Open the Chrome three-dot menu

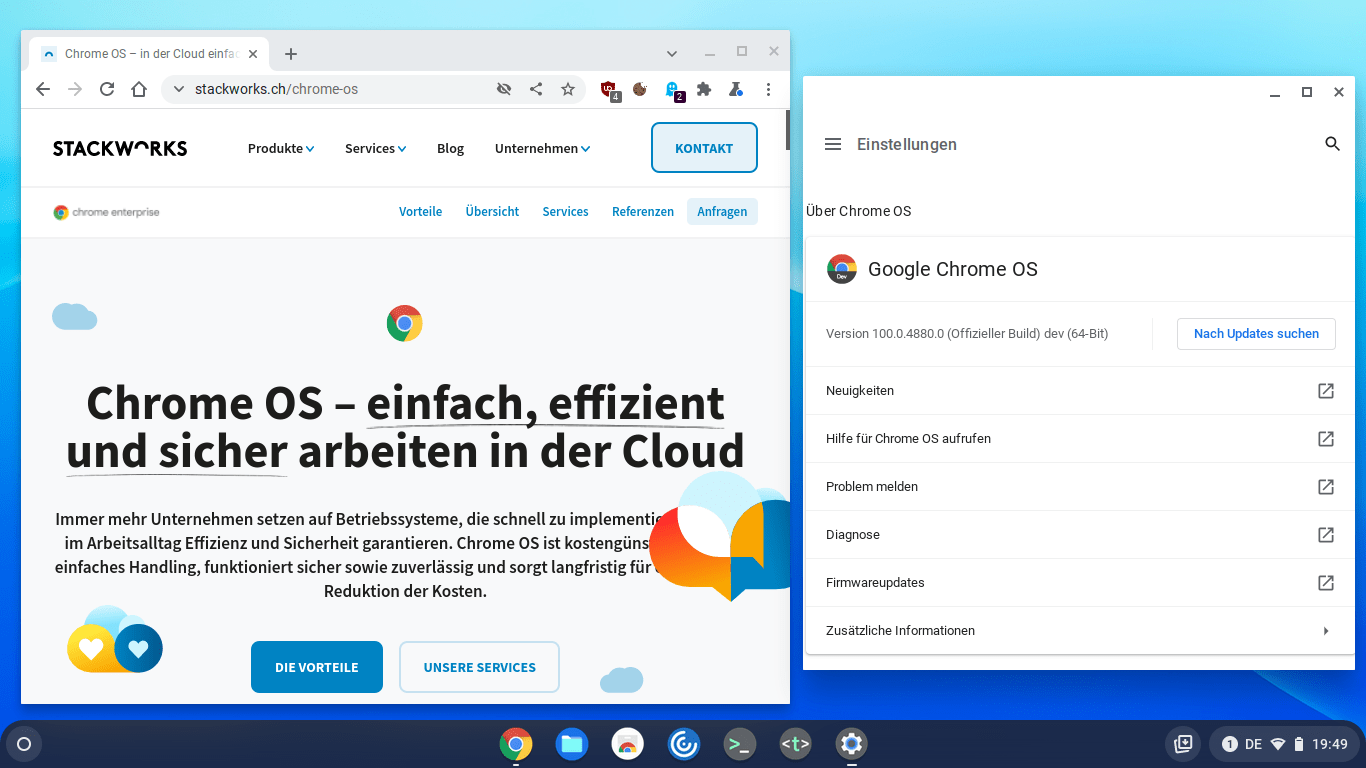click(768, 89)
